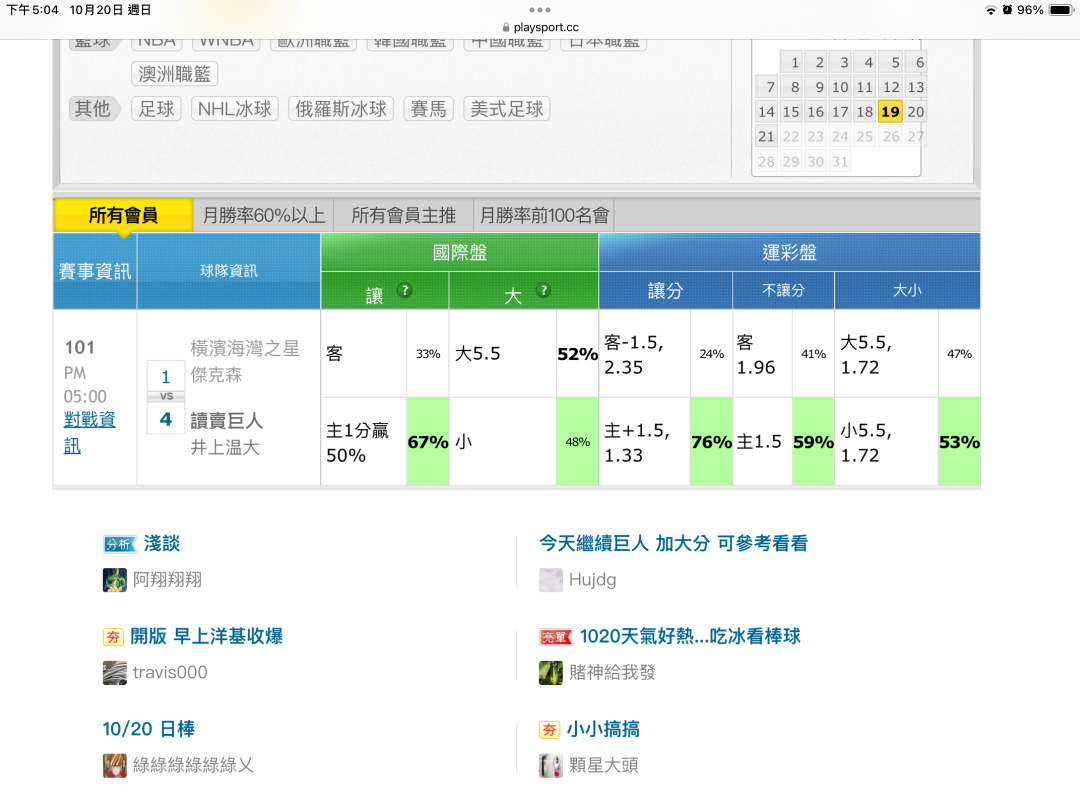Click the help icon beside 大
This screenshot has height=810, width=1080.
543,291
